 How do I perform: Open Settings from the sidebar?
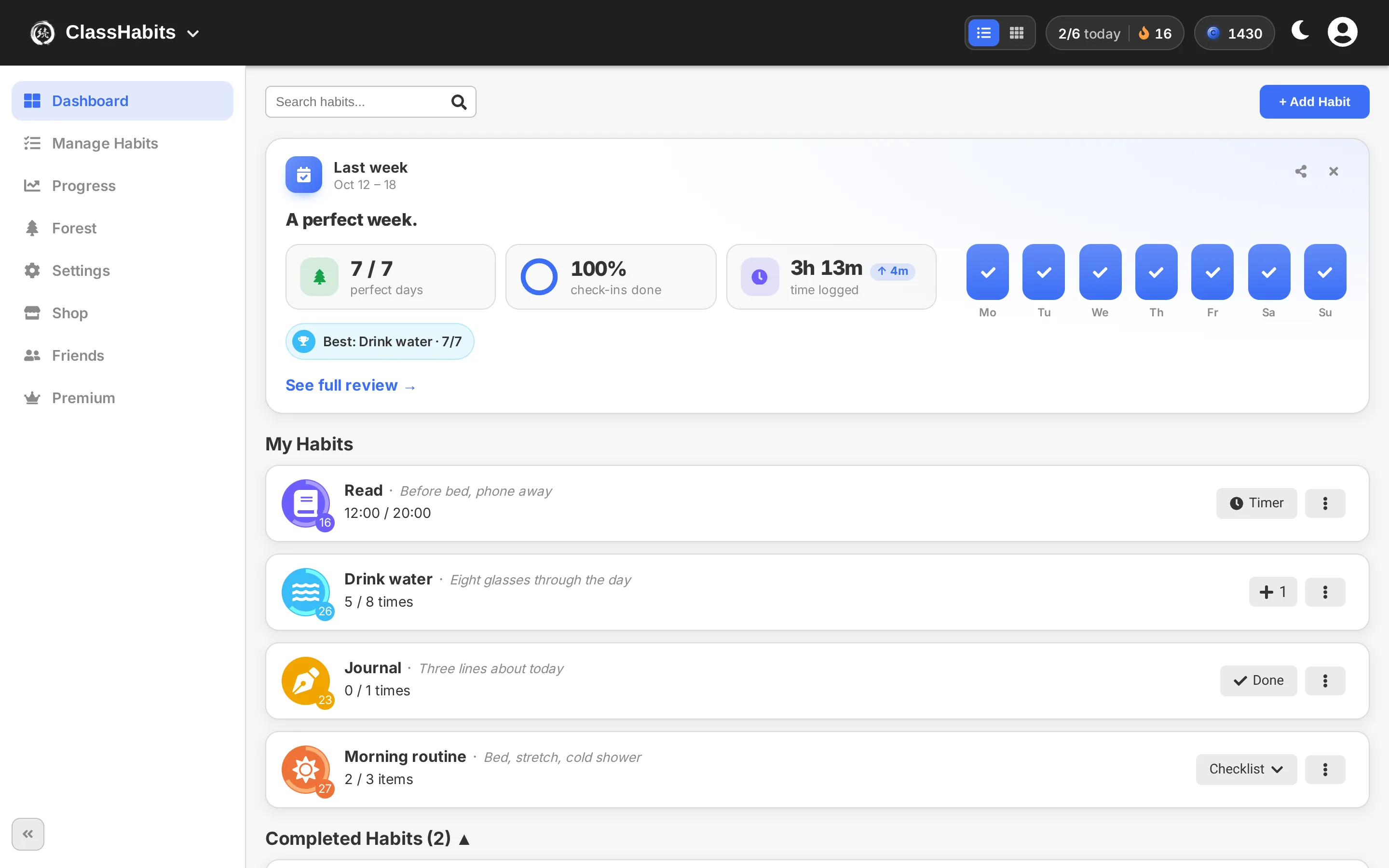pos(122,271)
